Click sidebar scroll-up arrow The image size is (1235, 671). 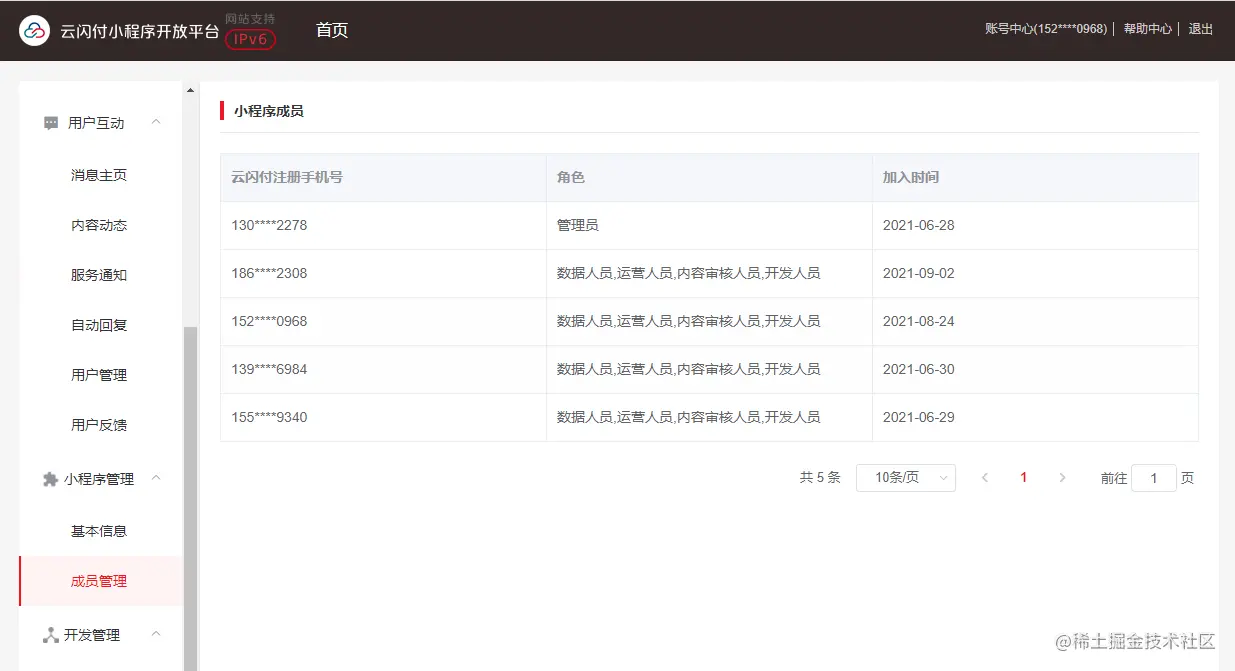(x=190, y=91)
